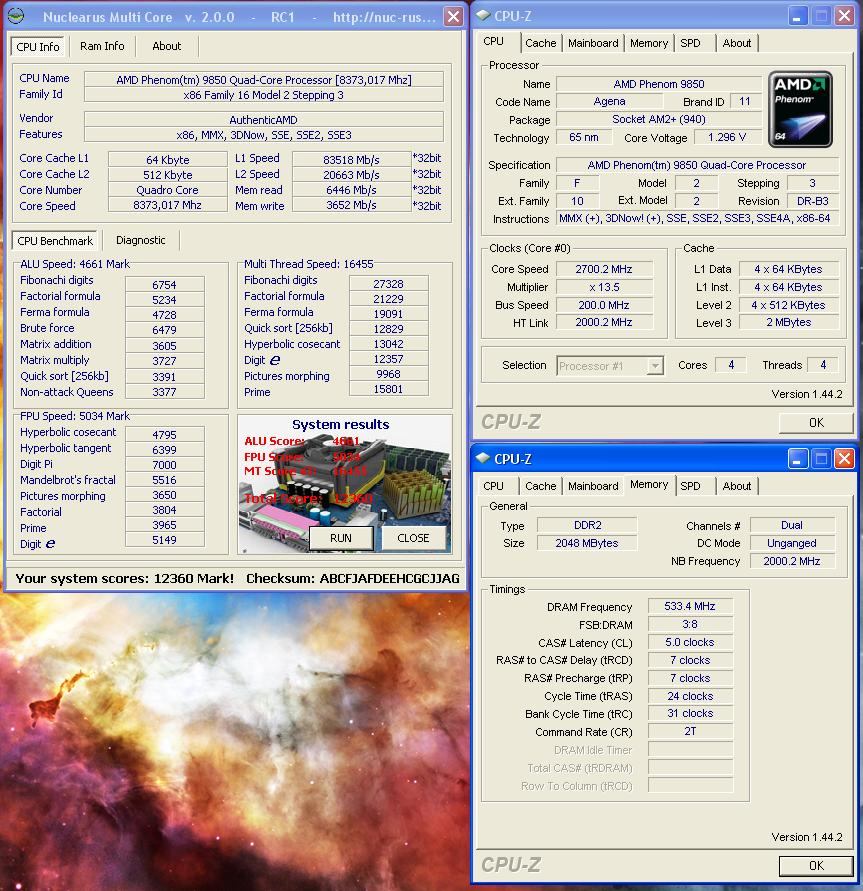This screenshot has height=891, width=863.
Task: Open the About tab in the lower CPU-Z window
Action: point(737,486)
